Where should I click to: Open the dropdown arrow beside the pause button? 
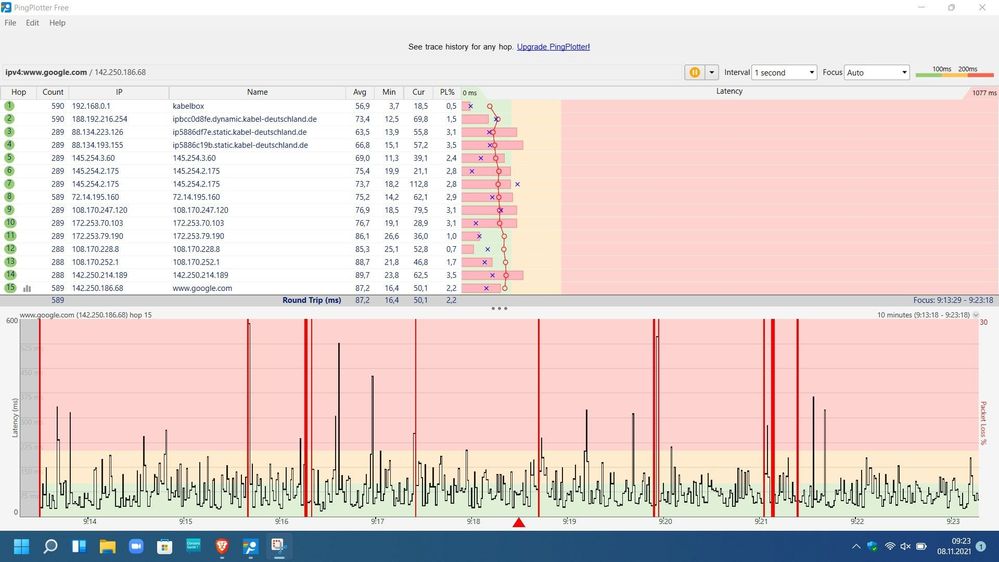pyautogui.click(x=712, y=73)
